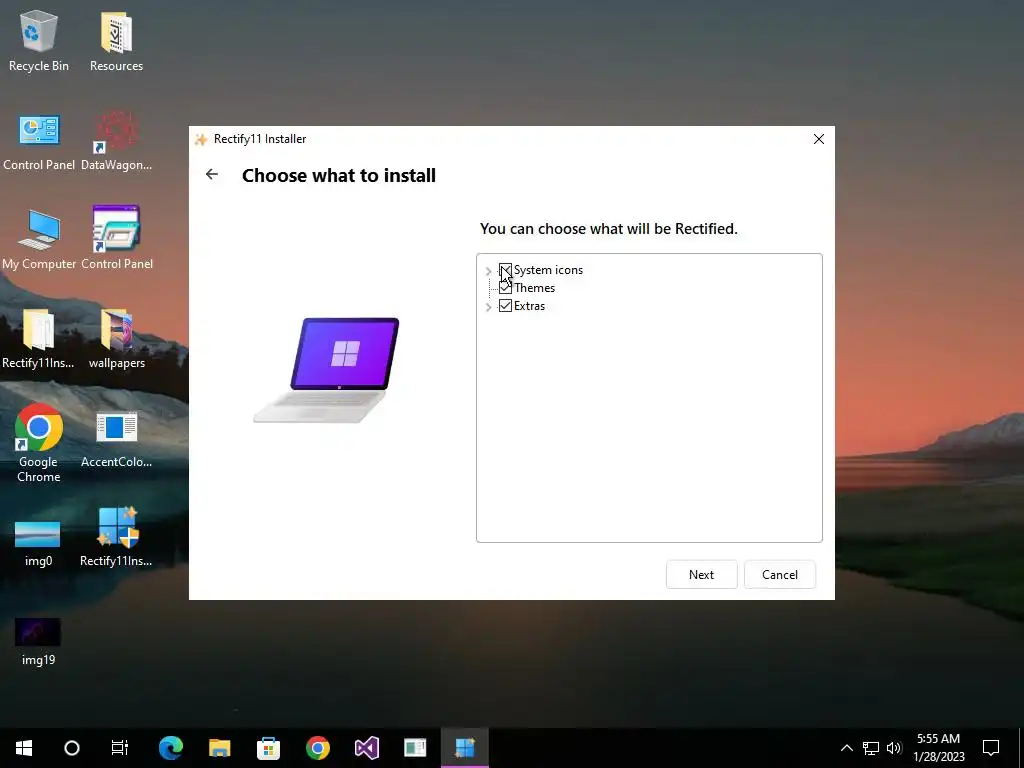Close the Rectify11 Installer window
Image resolution: width=1024 pixels, height=768 pixels.
click(818, 139)
